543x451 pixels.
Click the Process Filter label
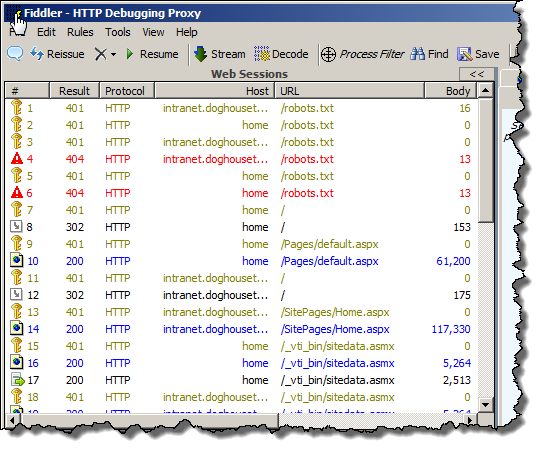point(372,54)
